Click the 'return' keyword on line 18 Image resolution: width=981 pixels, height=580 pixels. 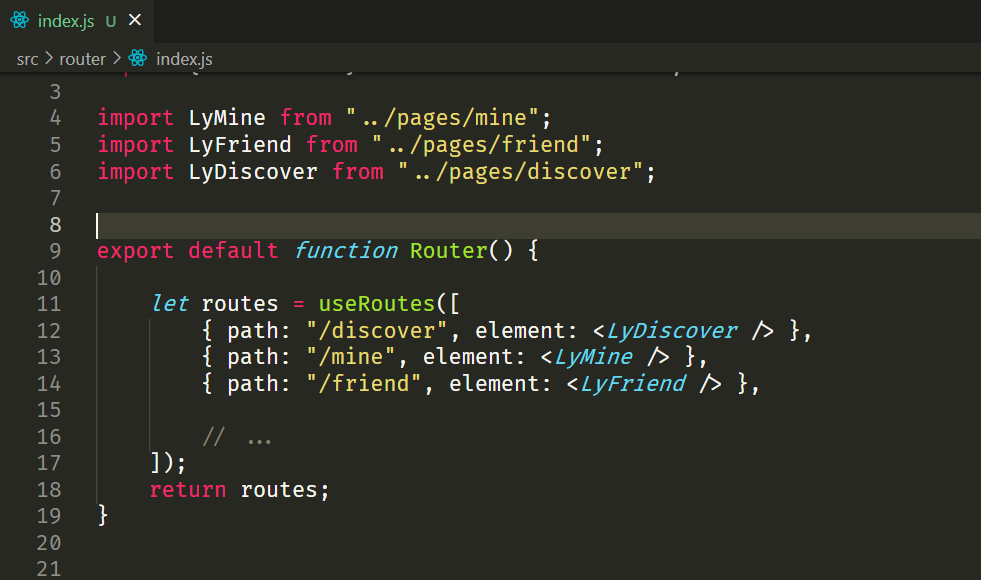(188, 490)
